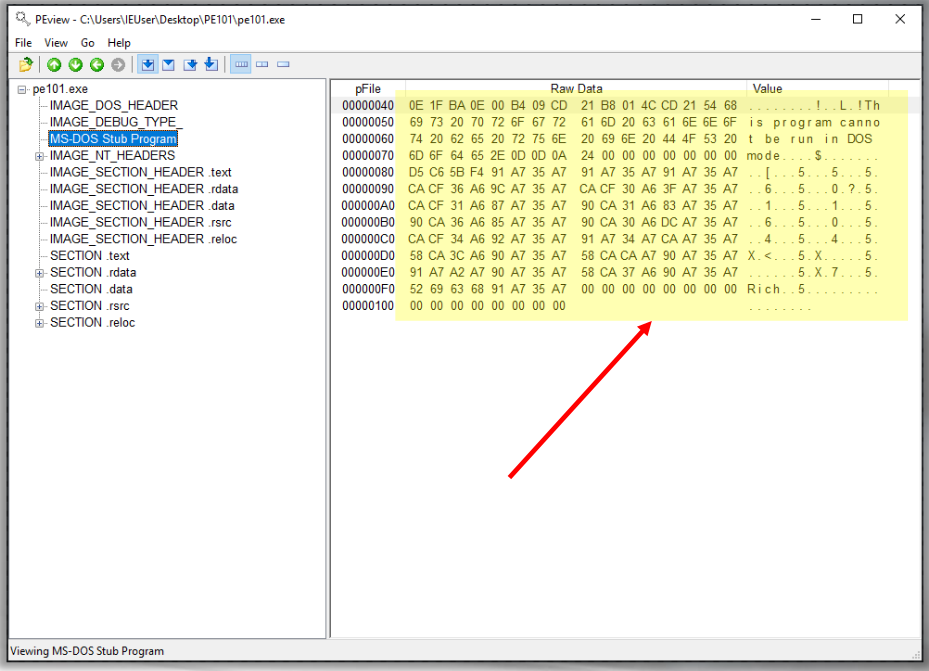
Task: Select MS-DOS Stub Program tree item
Action: [x=113, y=139]
